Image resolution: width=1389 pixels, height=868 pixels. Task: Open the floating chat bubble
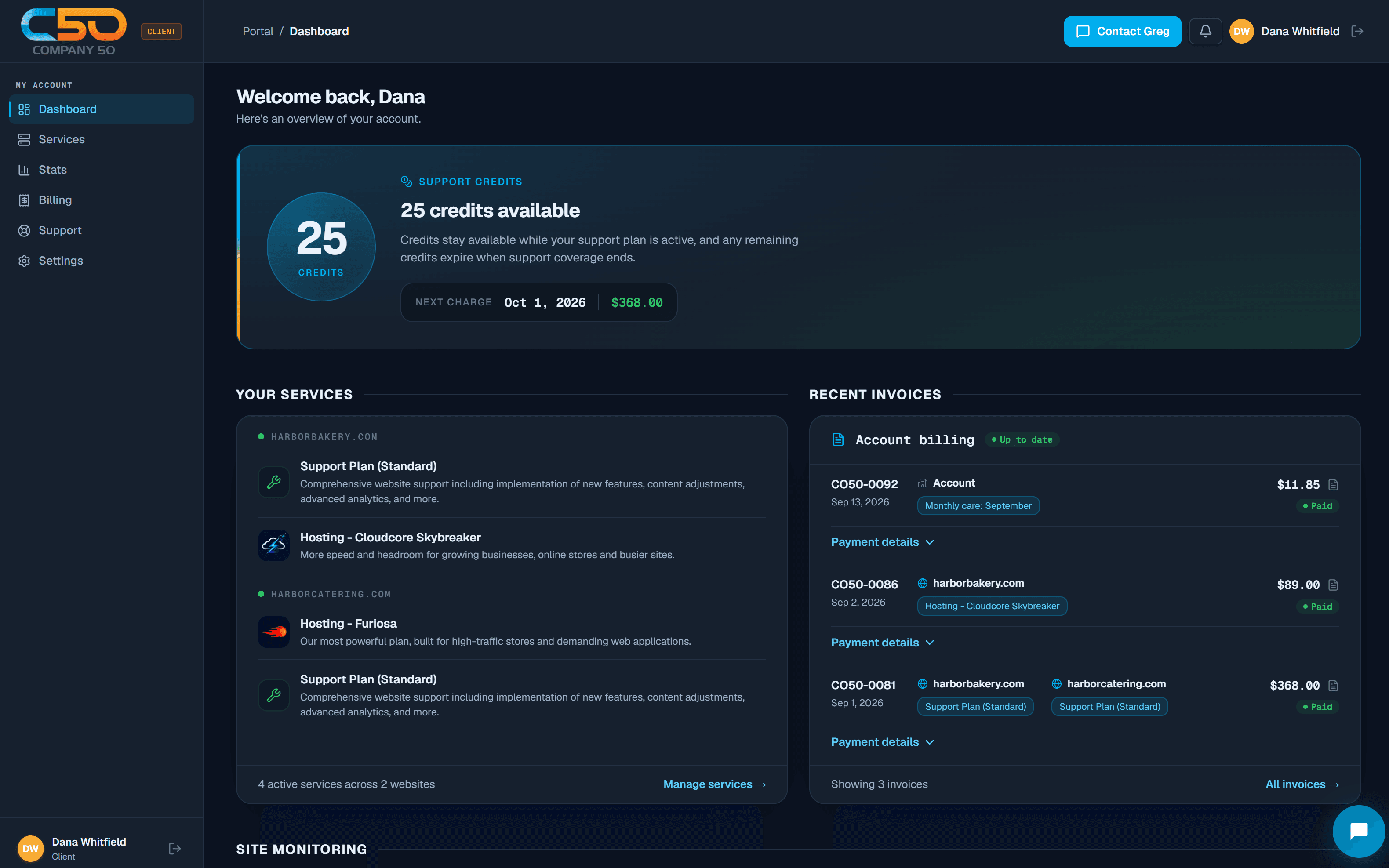click(1359, 831)
